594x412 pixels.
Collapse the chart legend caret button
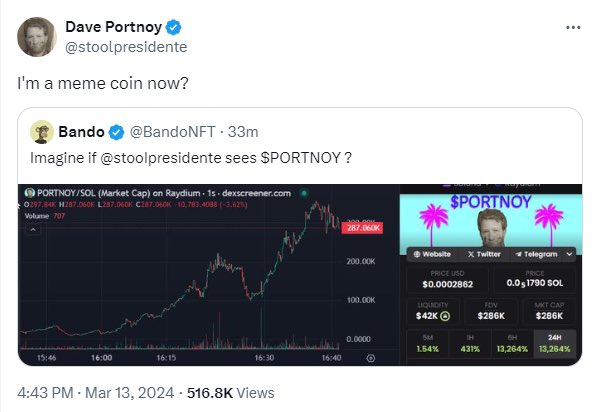pos(33,229)
